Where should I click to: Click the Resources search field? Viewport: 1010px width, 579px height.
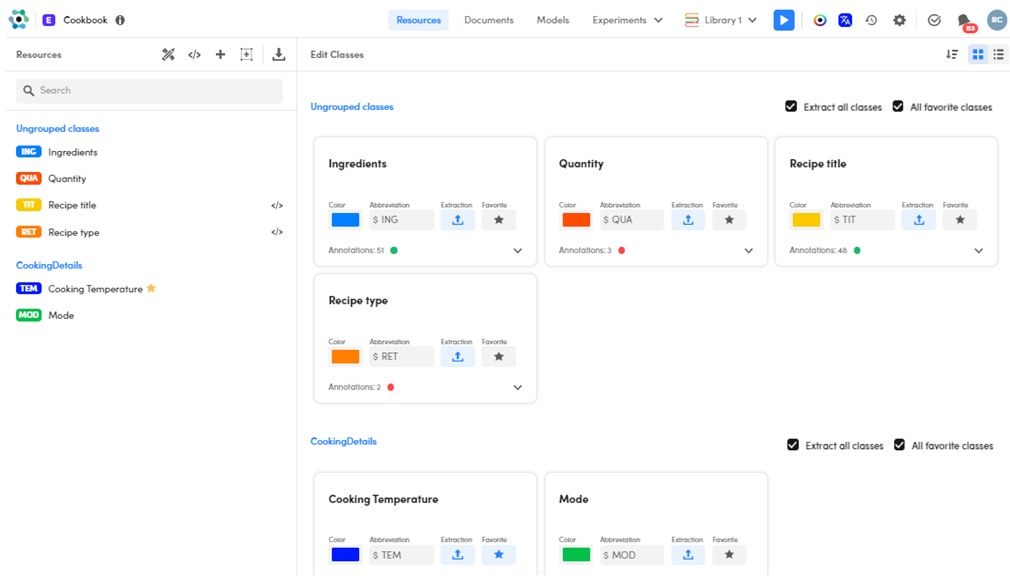150,91
